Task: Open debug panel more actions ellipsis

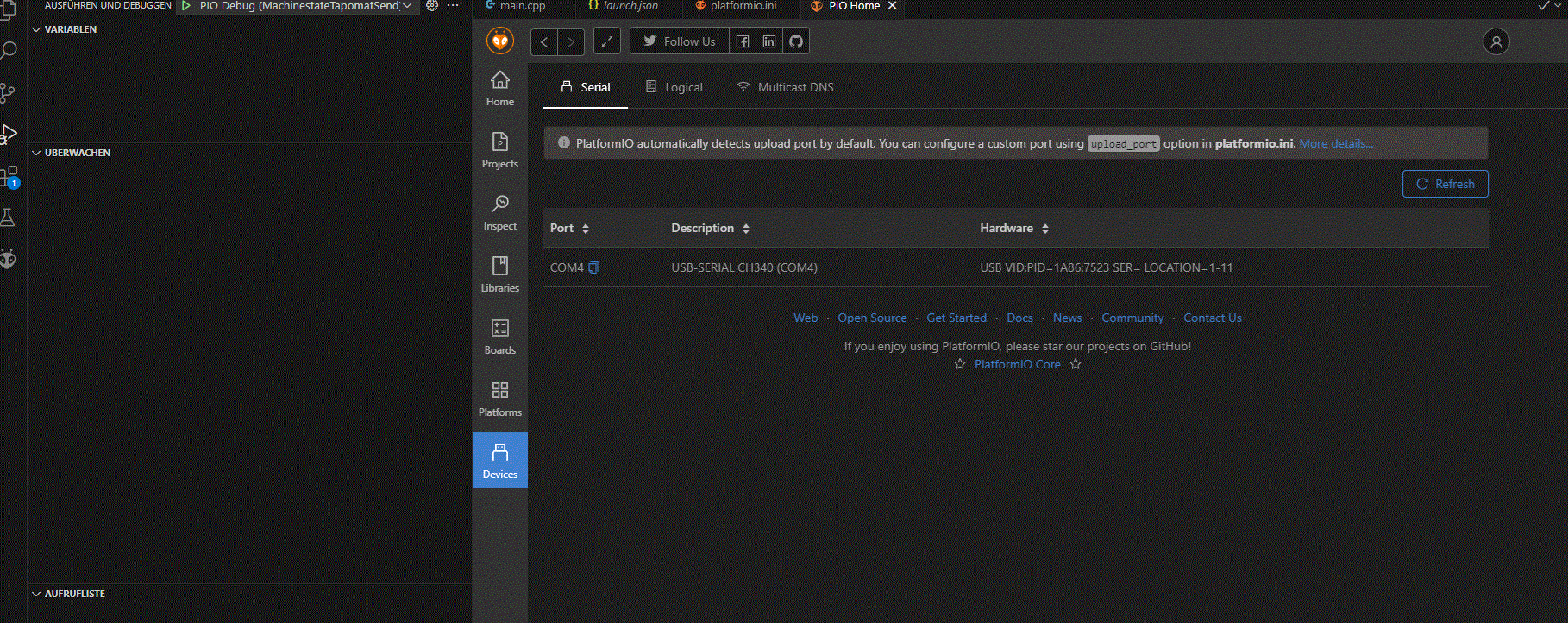Action: (x=453, y=6)
